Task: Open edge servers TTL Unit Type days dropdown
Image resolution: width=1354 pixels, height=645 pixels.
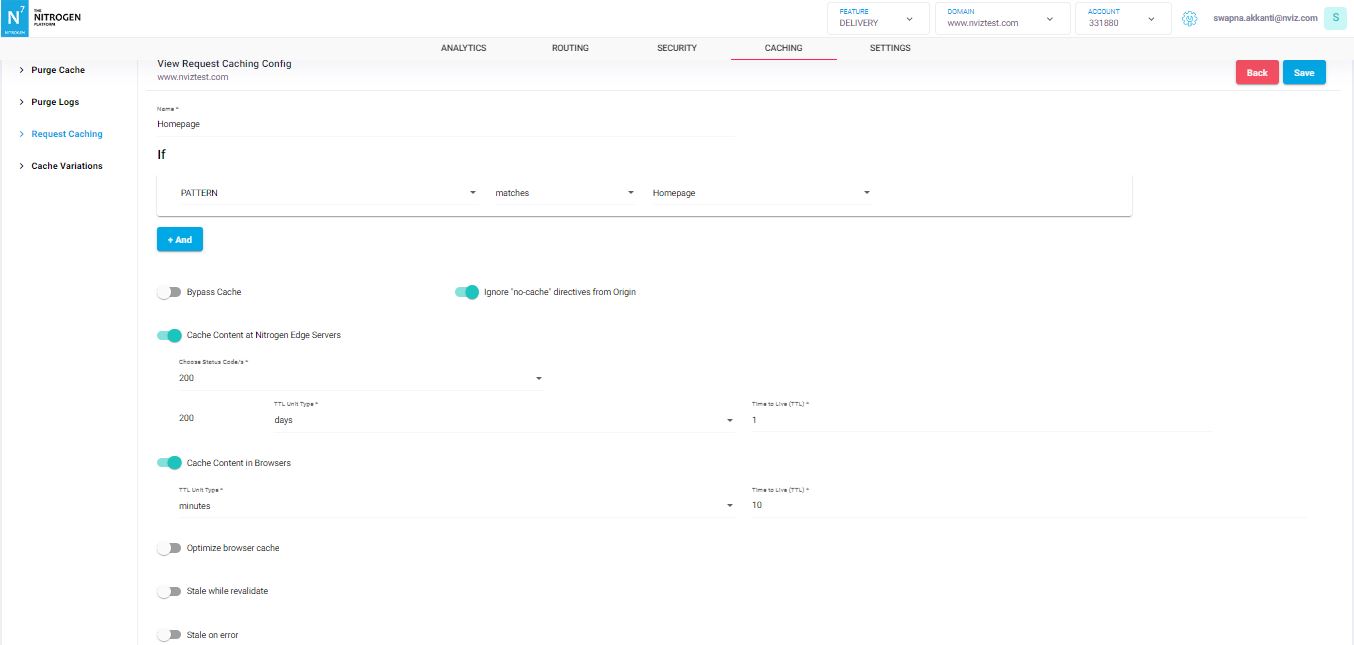Action: point(504,420)
